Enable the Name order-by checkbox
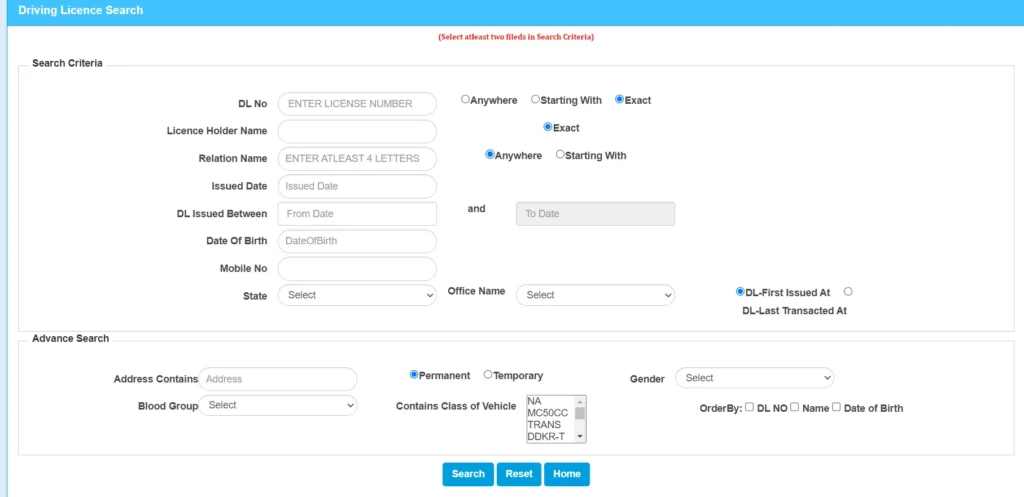Viewport: 1024px width, 497px height. pyautogui.click(x=795, y=407)
